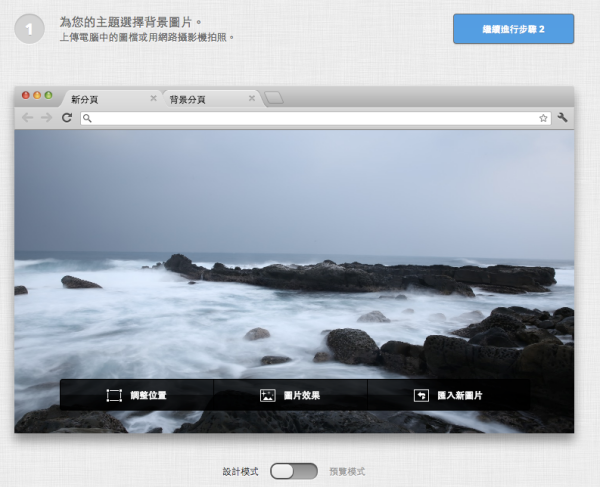The width and height of the screenshot is (600, 487).
Task: Click the green maximize window dot
Action: pyautogui.click(x=49, y=95)
